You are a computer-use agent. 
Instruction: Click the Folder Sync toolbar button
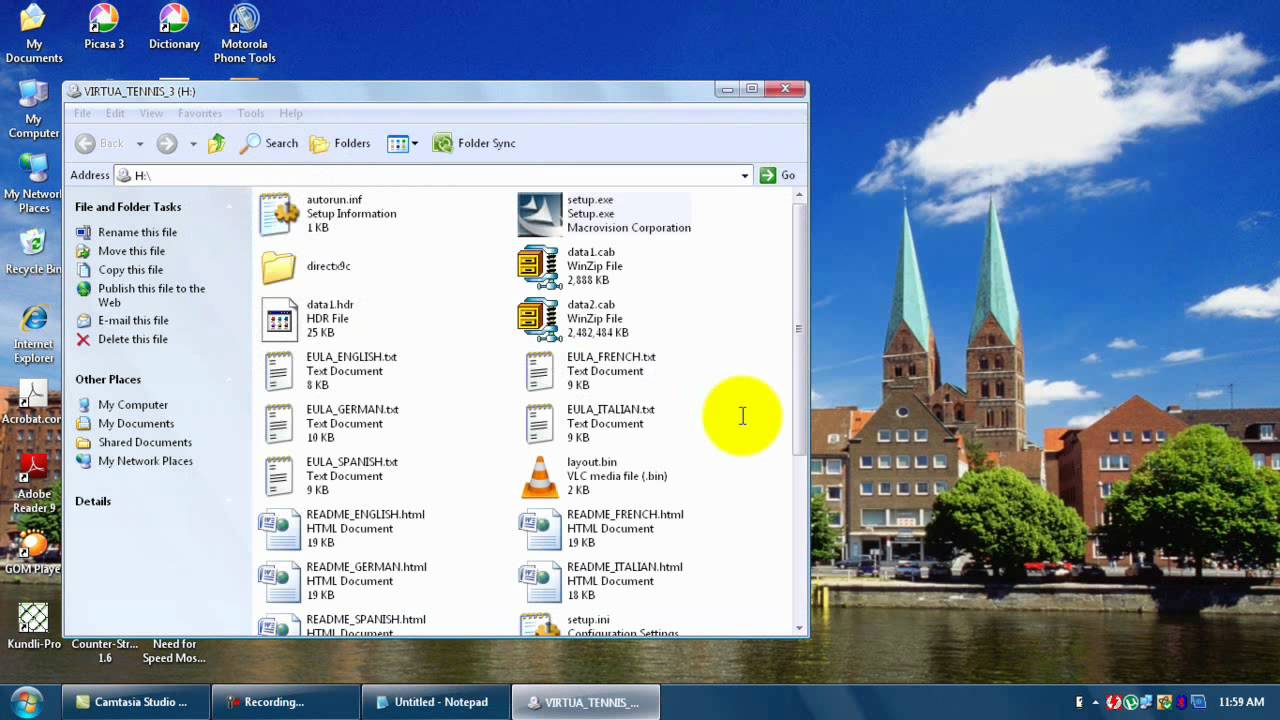pyautogui.click(x=474, y=143)
